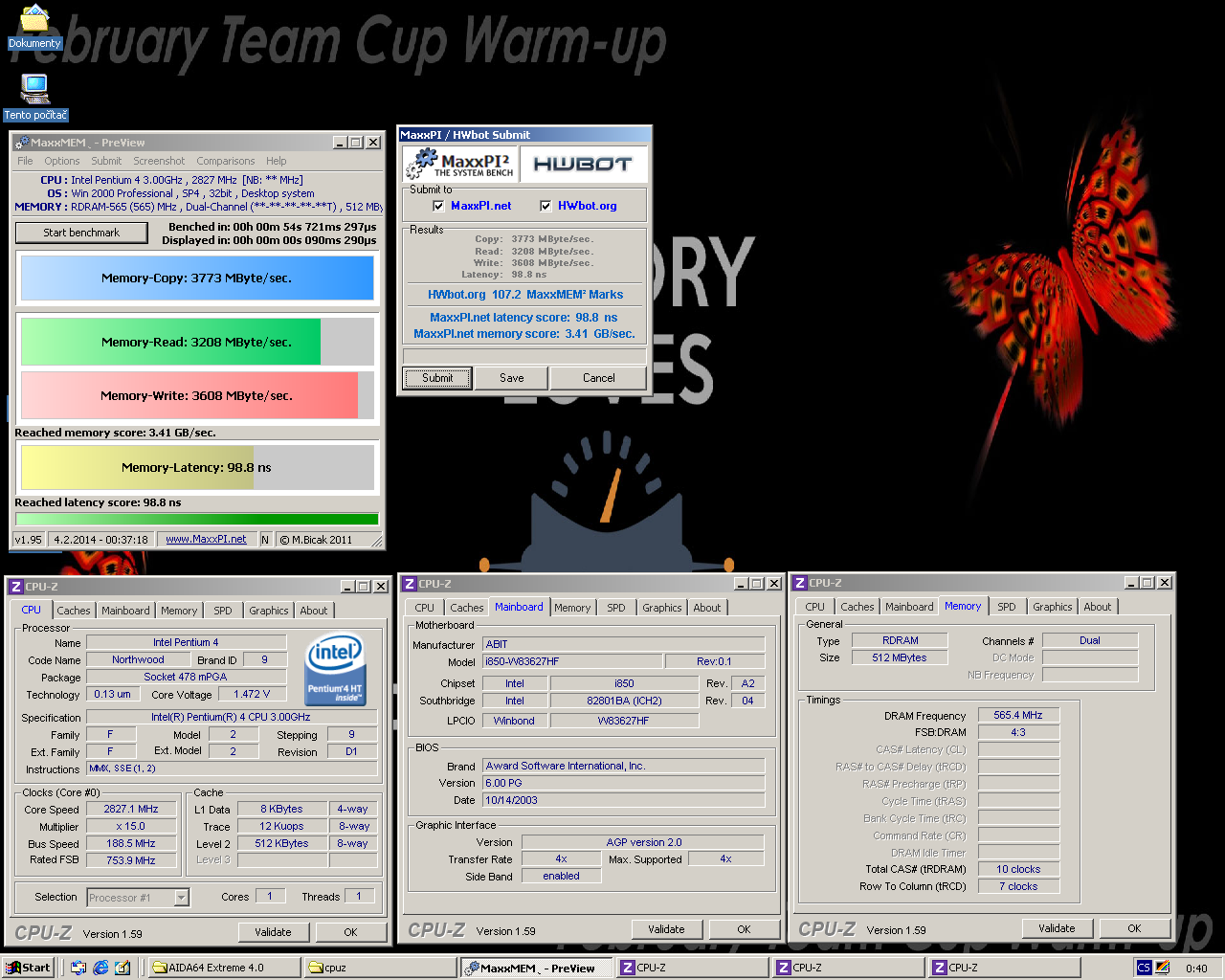Viewport: 1225px width, 980px height.
Task: Select About tab in left CPU-Z window
Action: 314,611
